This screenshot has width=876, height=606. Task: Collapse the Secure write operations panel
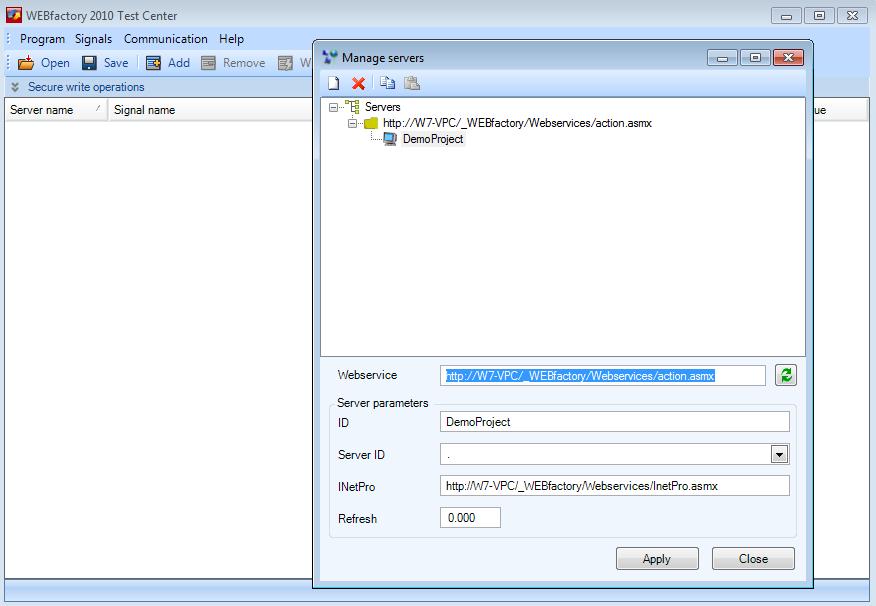coord(12,87)
